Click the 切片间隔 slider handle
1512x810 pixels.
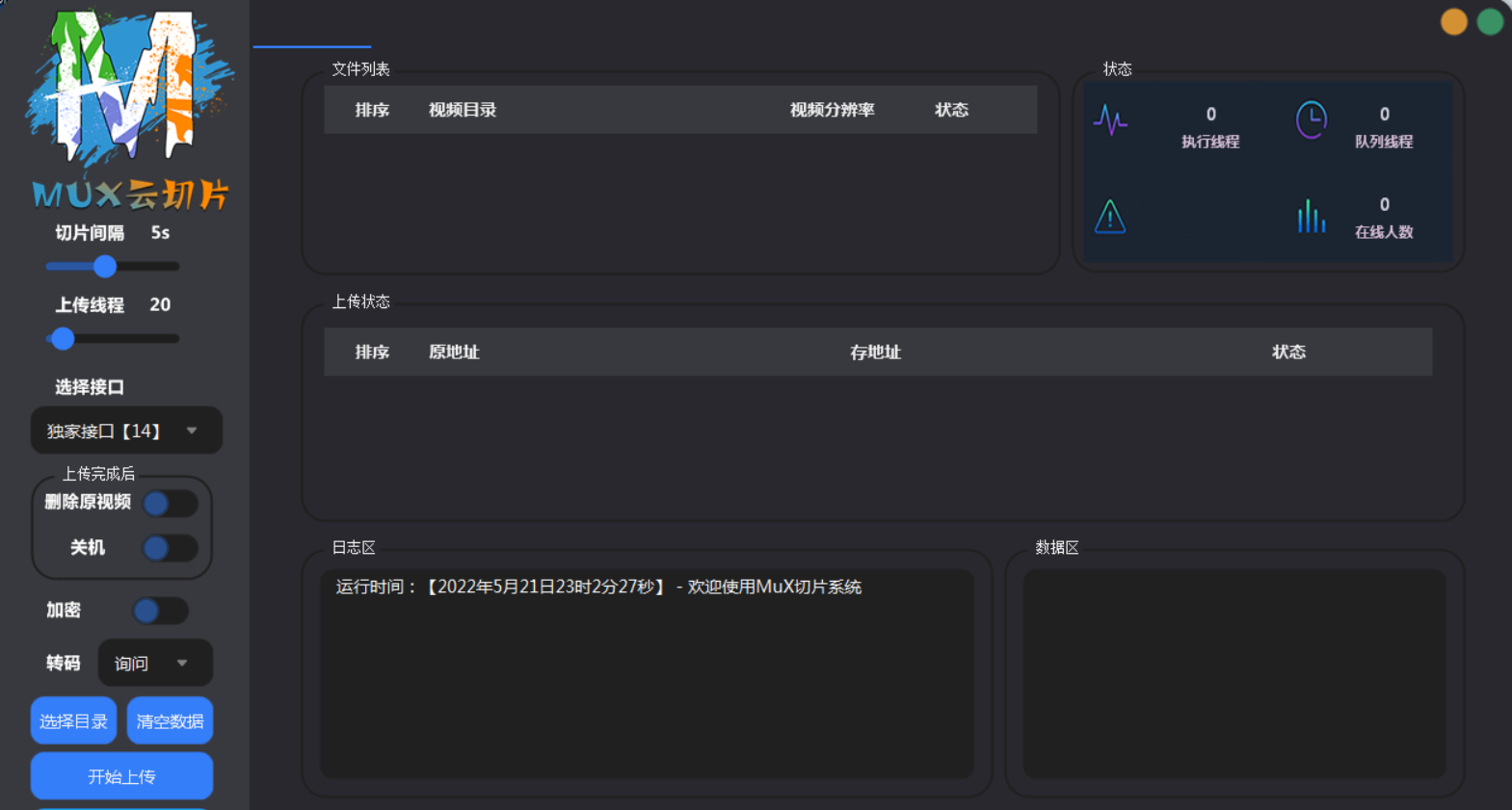click(x=105, y=267)
